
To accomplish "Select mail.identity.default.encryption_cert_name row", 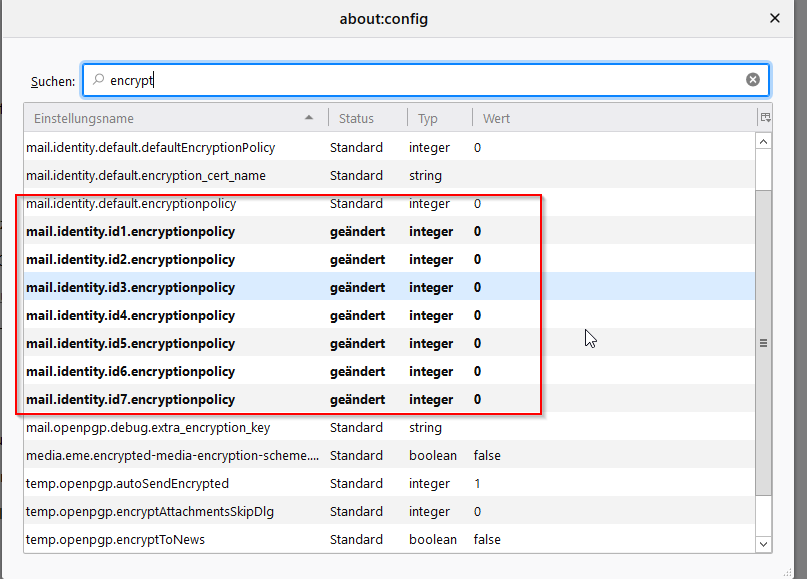I will (x=146, y=175).
